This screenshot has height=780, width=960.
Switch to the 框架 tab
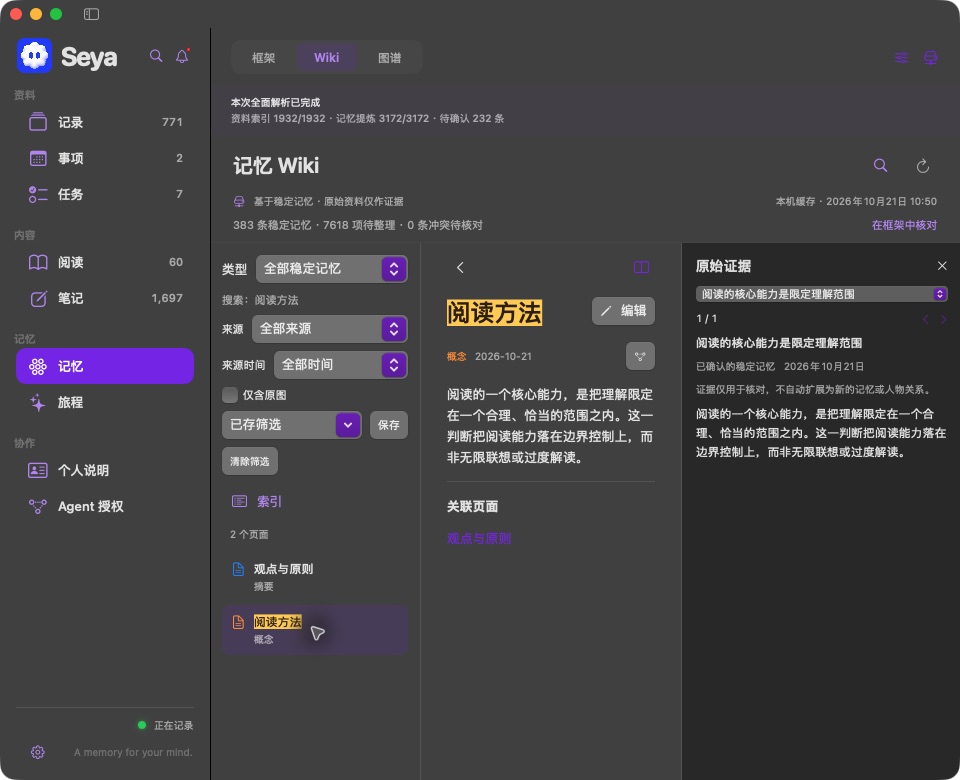pyautogui.click(x=263, y=58)
